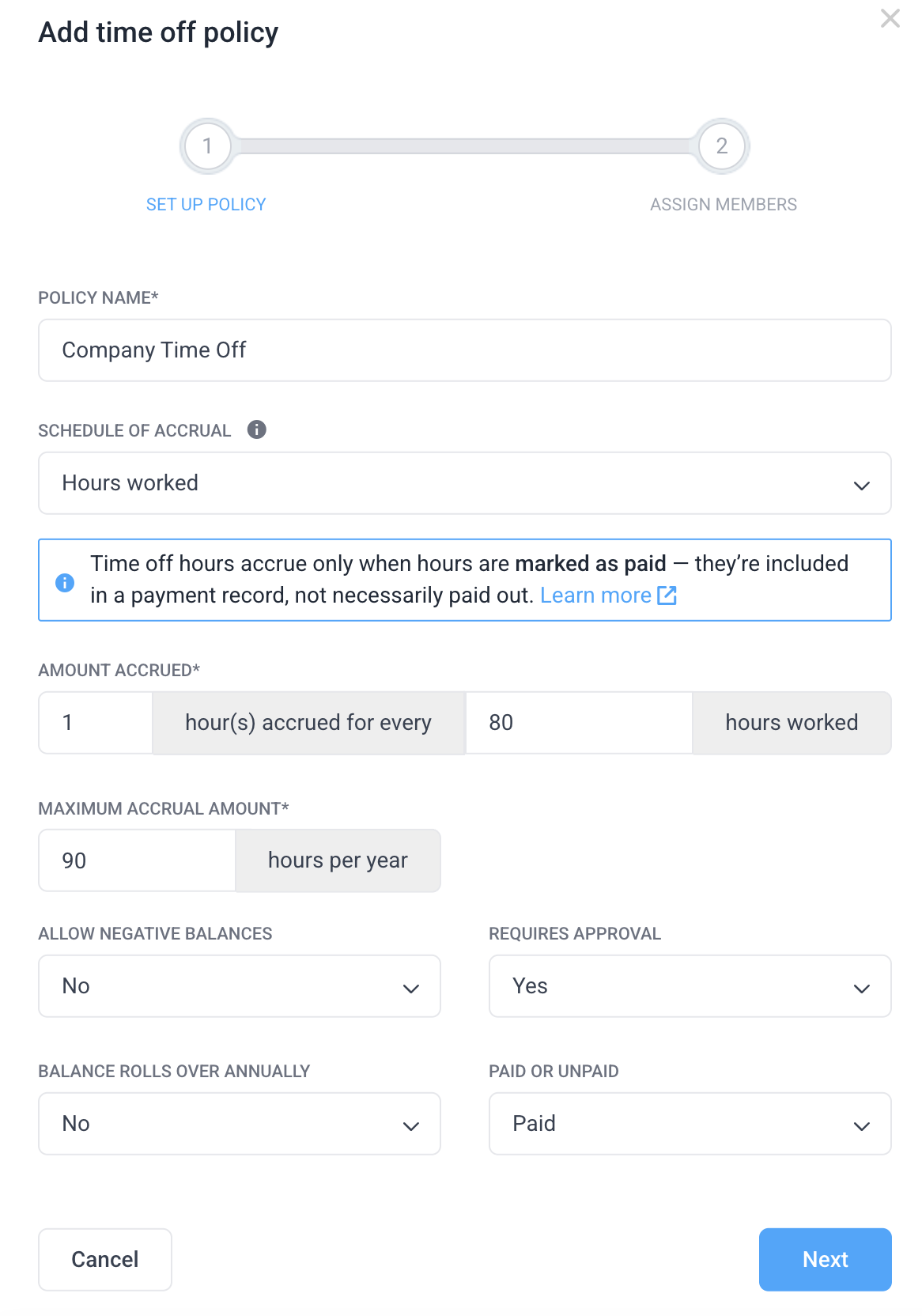Select step 1 circle Set Up Policy
Screen dimensions: 922x1316
coord(207,146)
